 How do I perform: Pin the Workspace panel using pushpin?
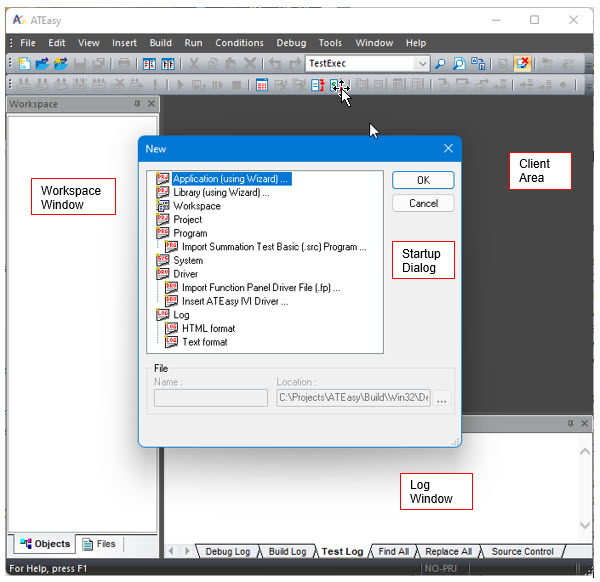click(x=137, y=104)
